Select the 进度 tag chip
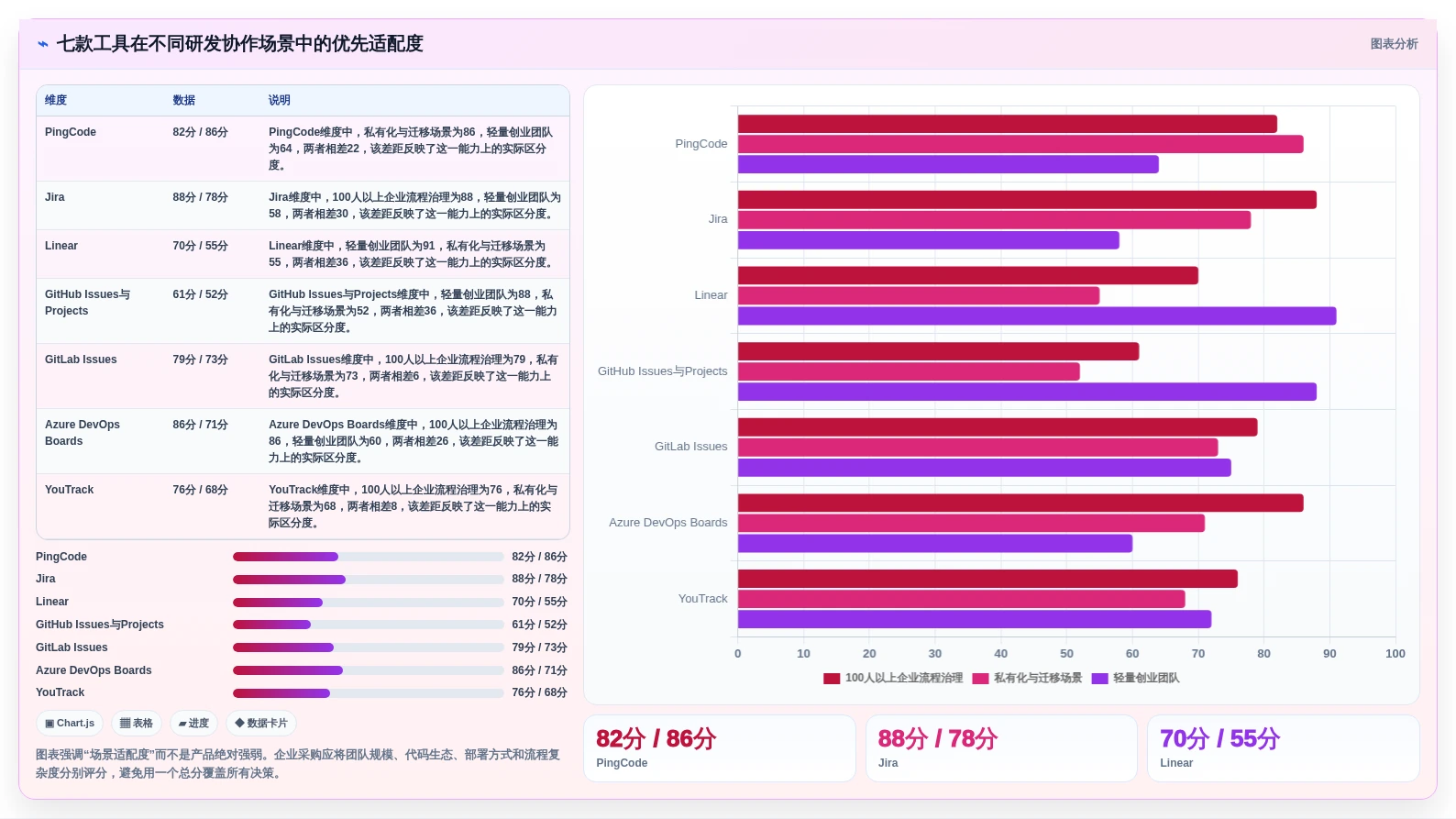 193,724
